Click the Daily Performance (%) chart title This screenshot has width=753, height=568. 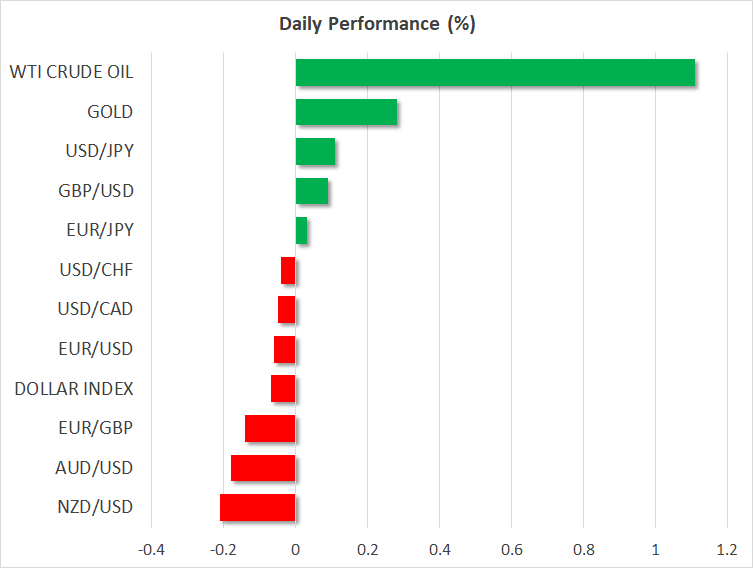376,25
